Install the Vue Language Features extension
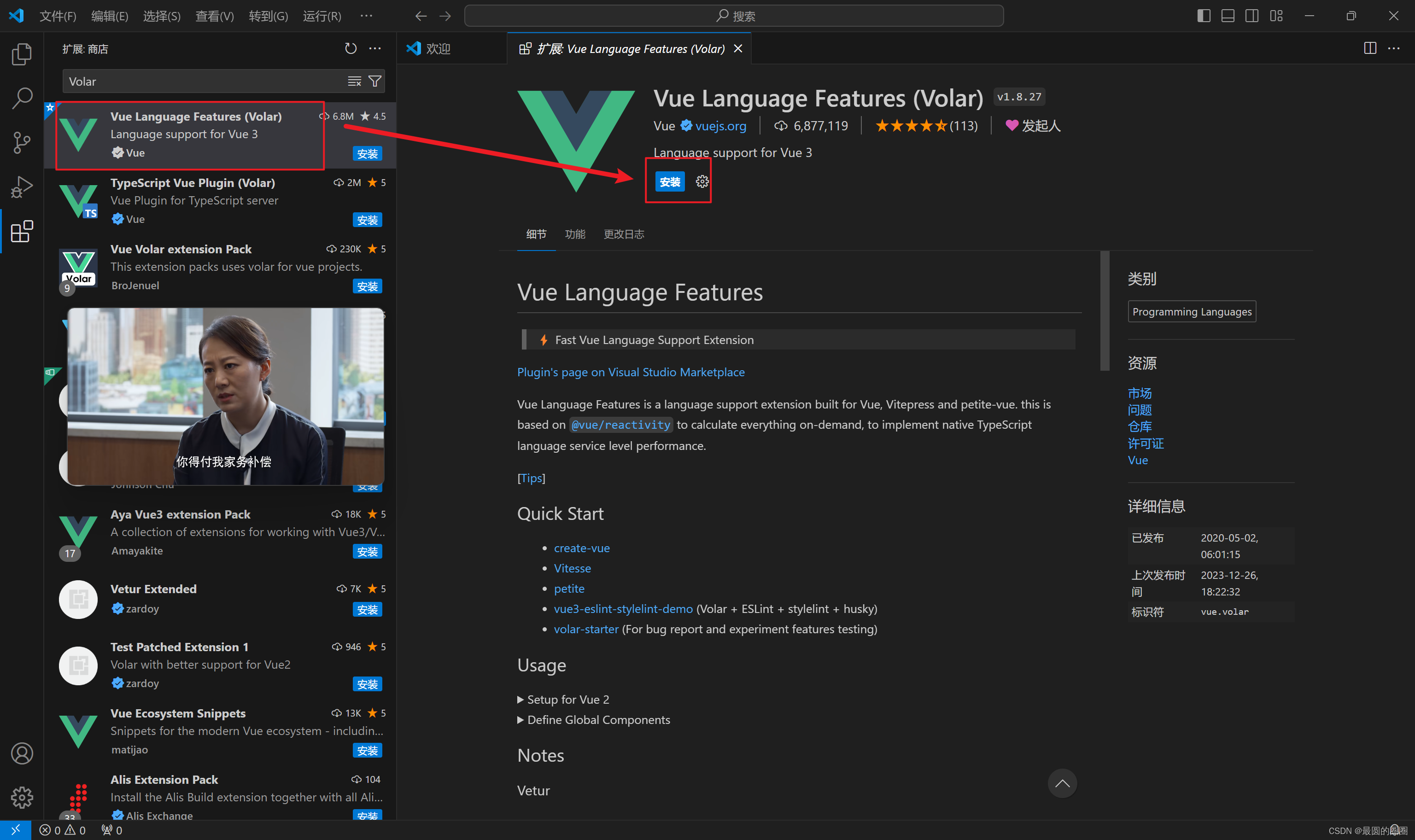 coord(670,181)
